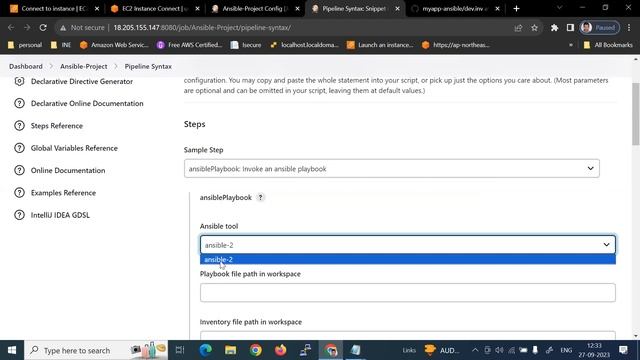Go back in browser
This screenshot has width=640, height=360.
coord(11,28)
